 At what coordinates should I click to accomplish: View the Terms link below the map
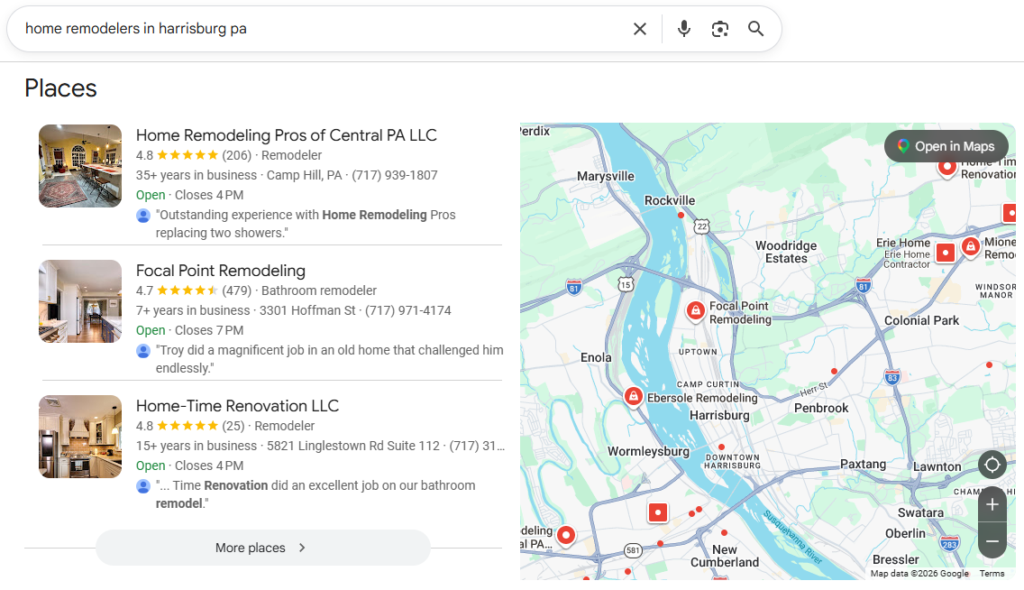click(x=992, y=573)
